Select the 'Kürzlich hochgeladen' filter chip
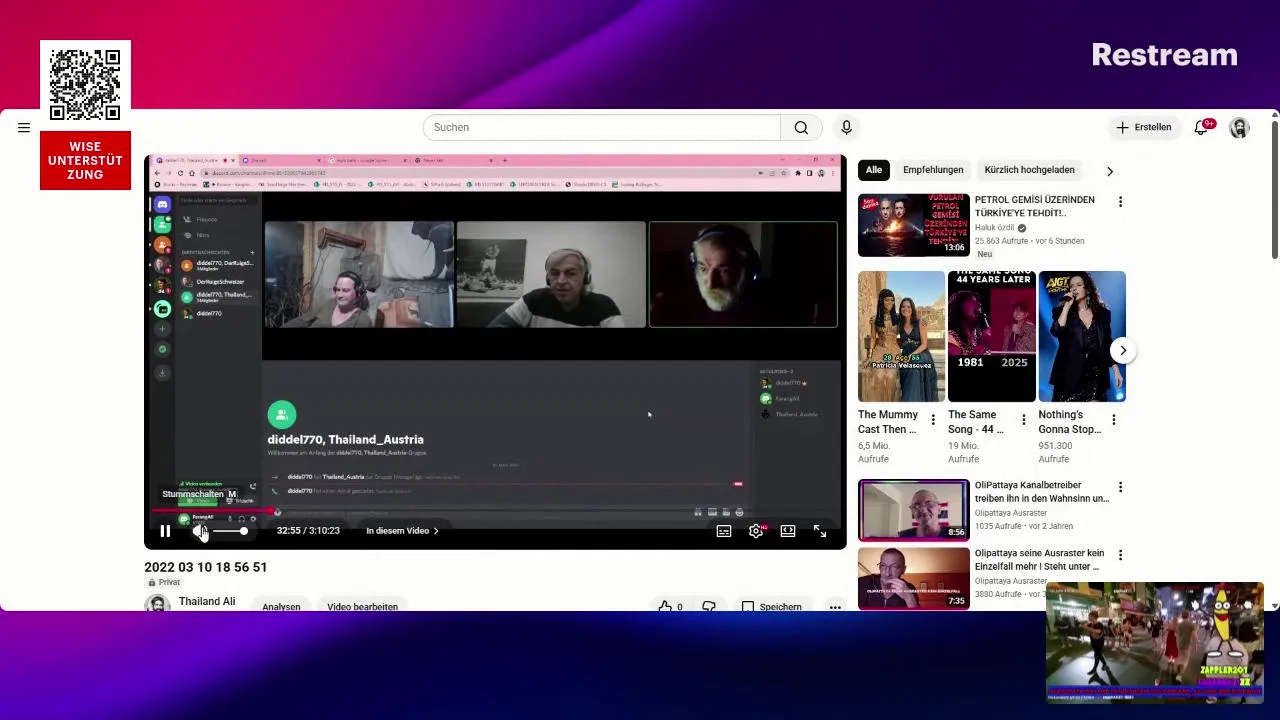This screenshot has height=720, width=1280. pos(1029,170)
